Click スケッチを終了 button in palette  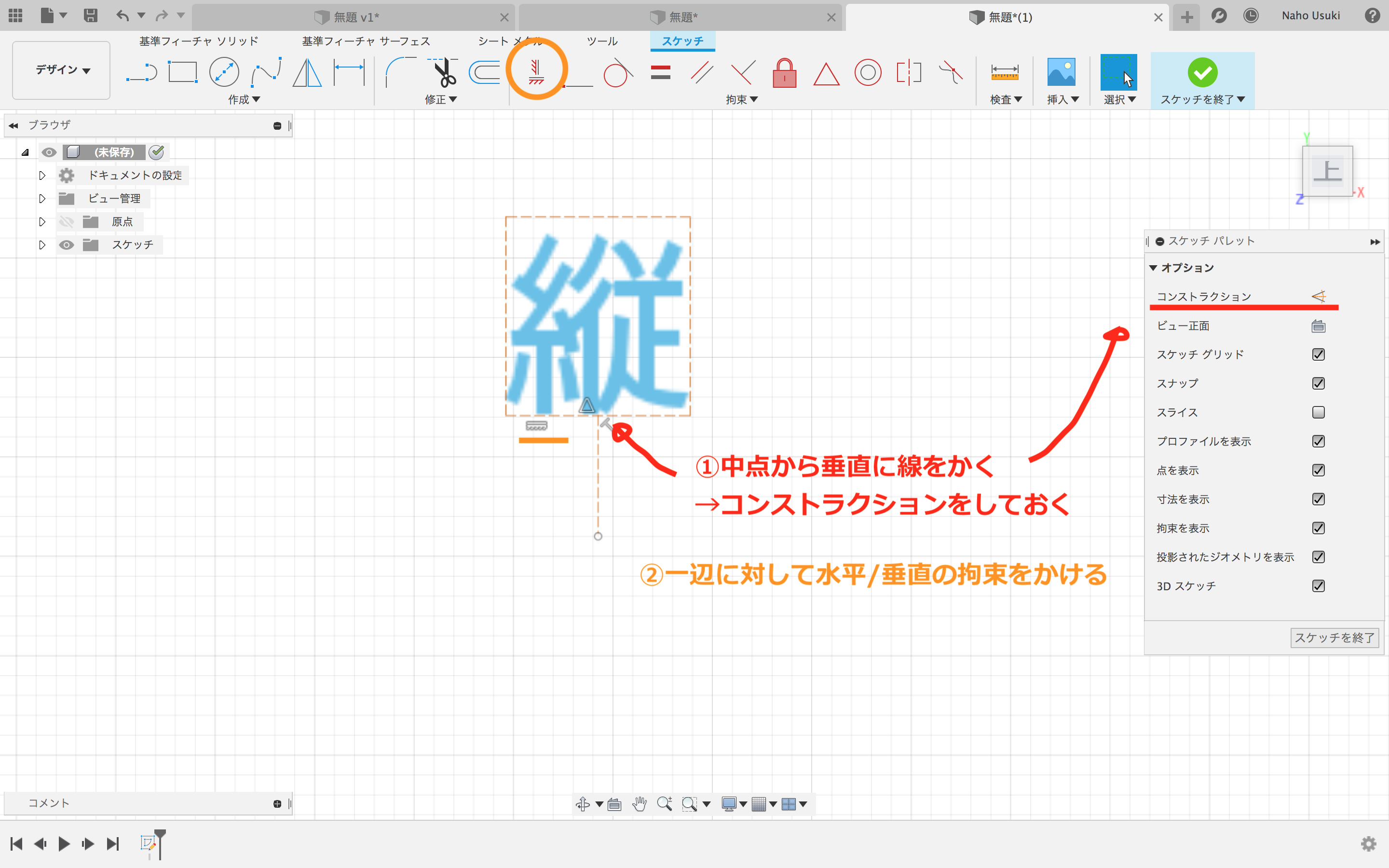tap(1334, 637)
